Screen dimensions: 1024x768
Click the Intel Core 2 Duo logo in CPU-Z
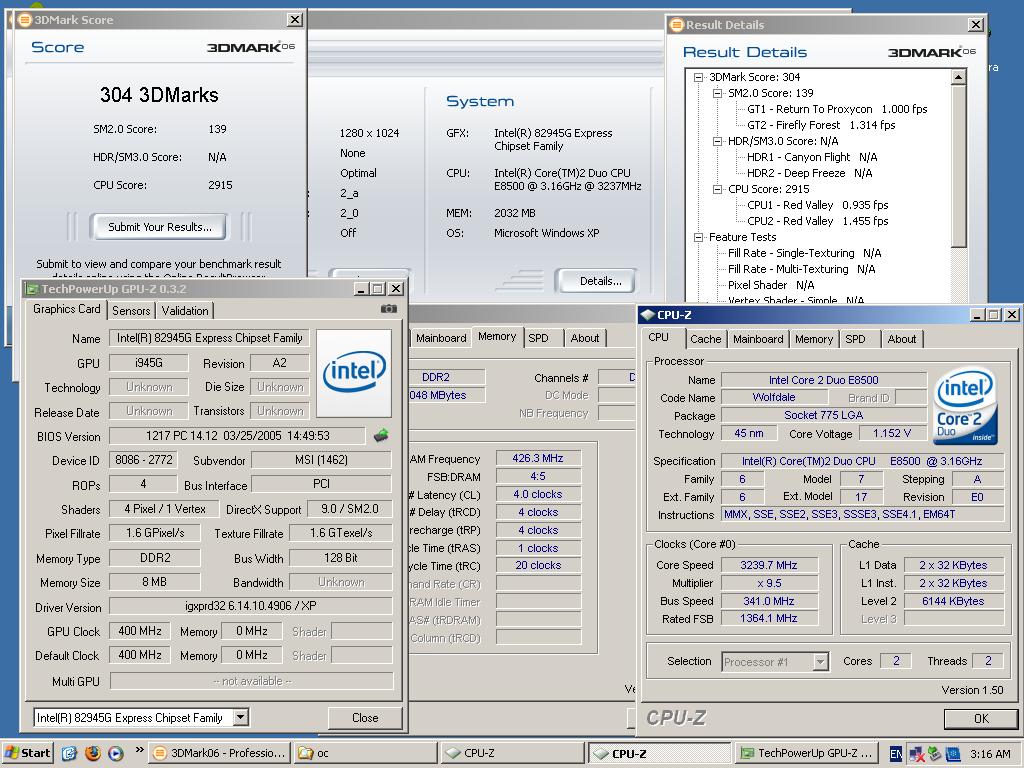(x=965, y=406)
